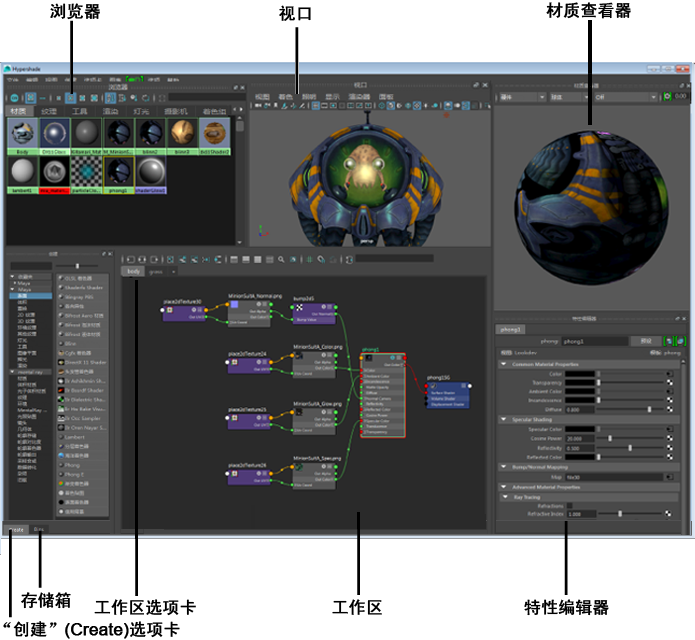Choose Phong in the create node list
Screen dimensions: 695x640
82,465
